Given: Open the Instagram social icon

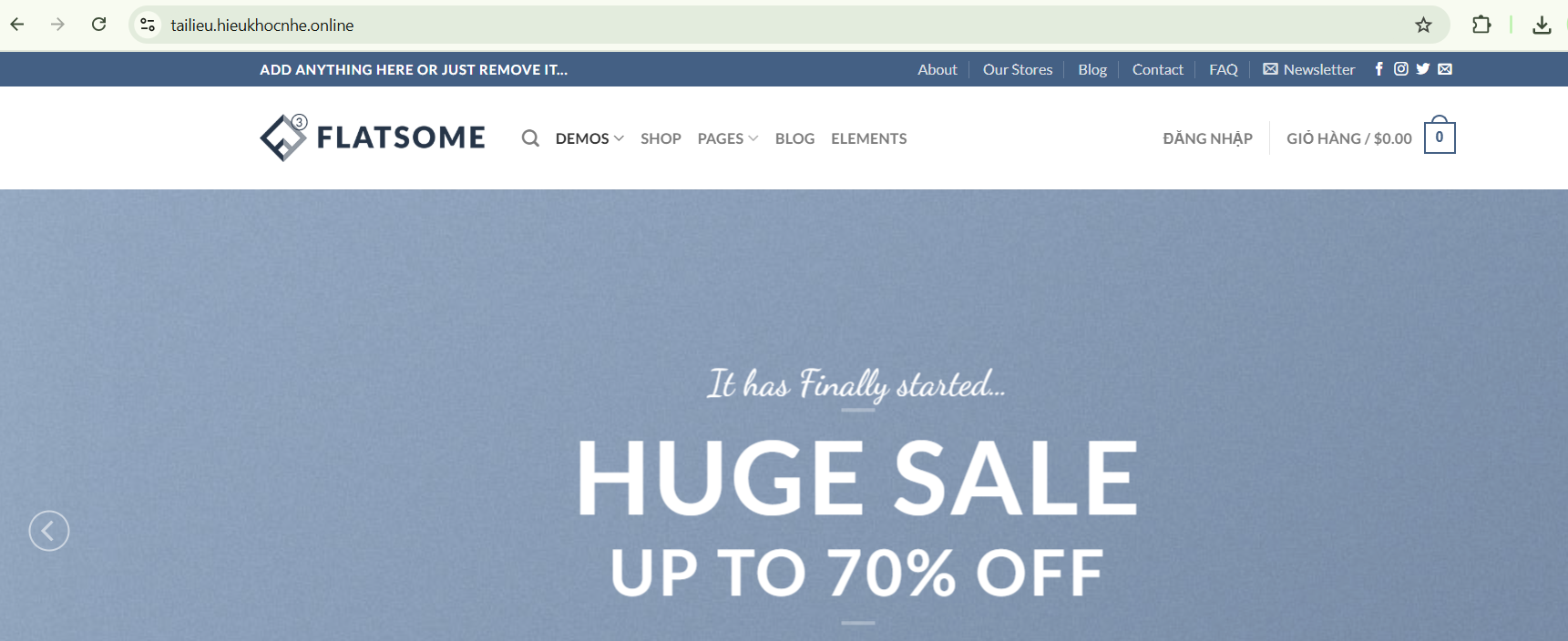Looking at the screenshot, I should coord(1401,69).
